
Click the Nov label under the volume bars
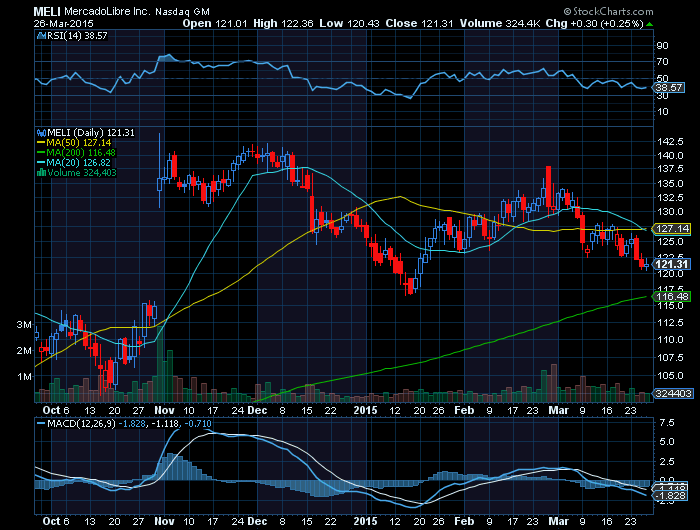(x=164, y=410)
